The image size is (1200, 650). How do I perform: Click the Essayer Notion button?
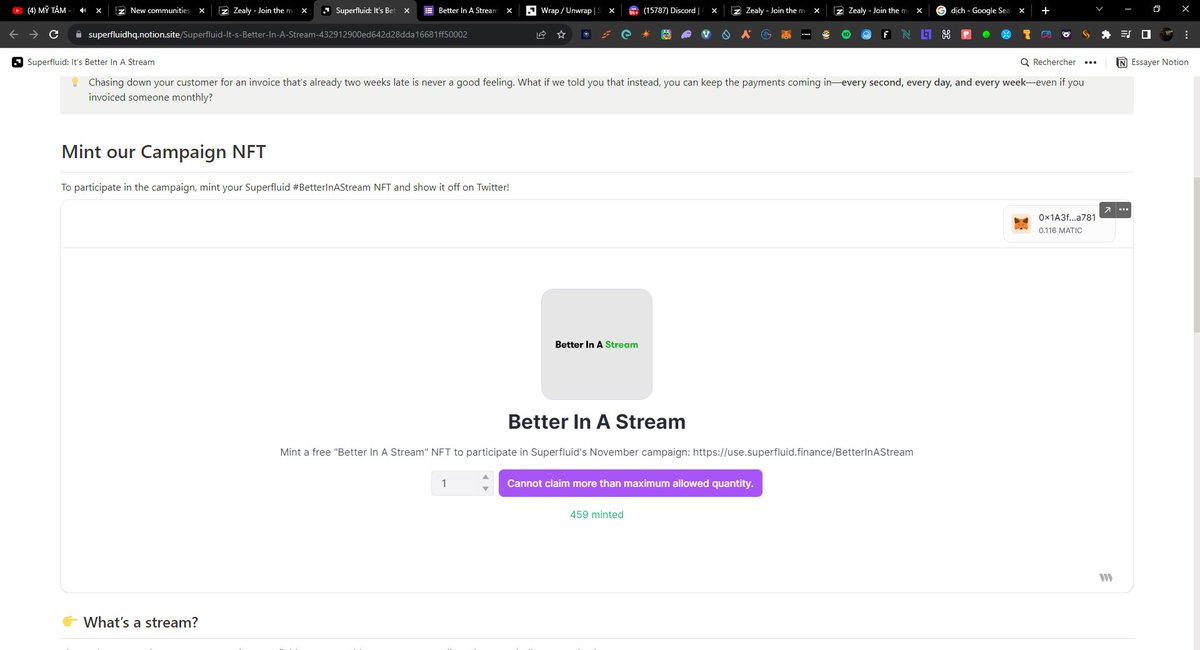pos(1152,62)
